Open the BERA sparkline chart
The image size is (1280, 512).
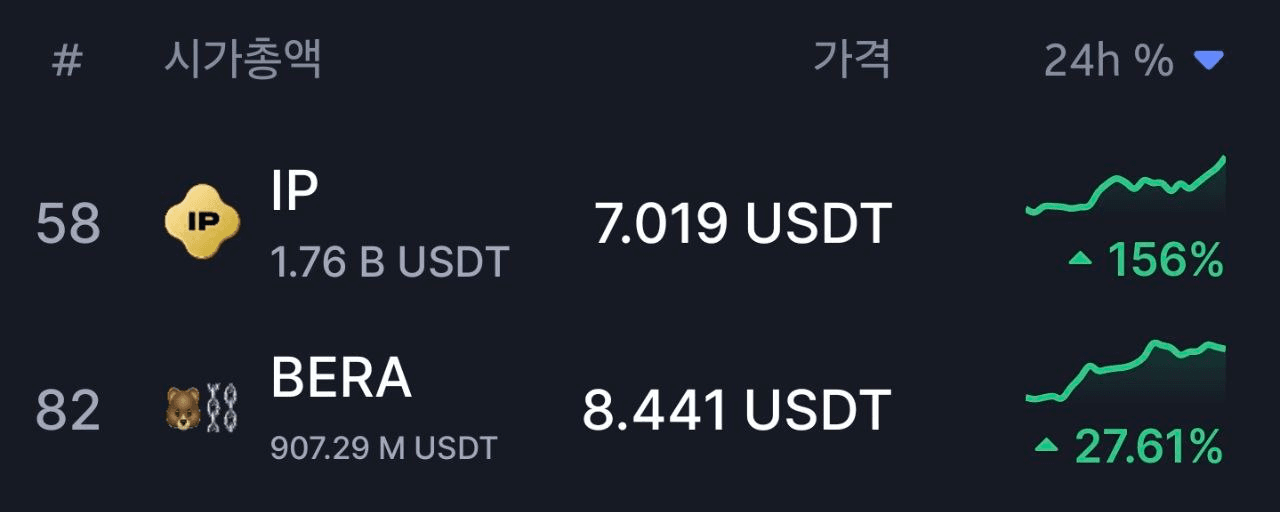(1126, 372)
